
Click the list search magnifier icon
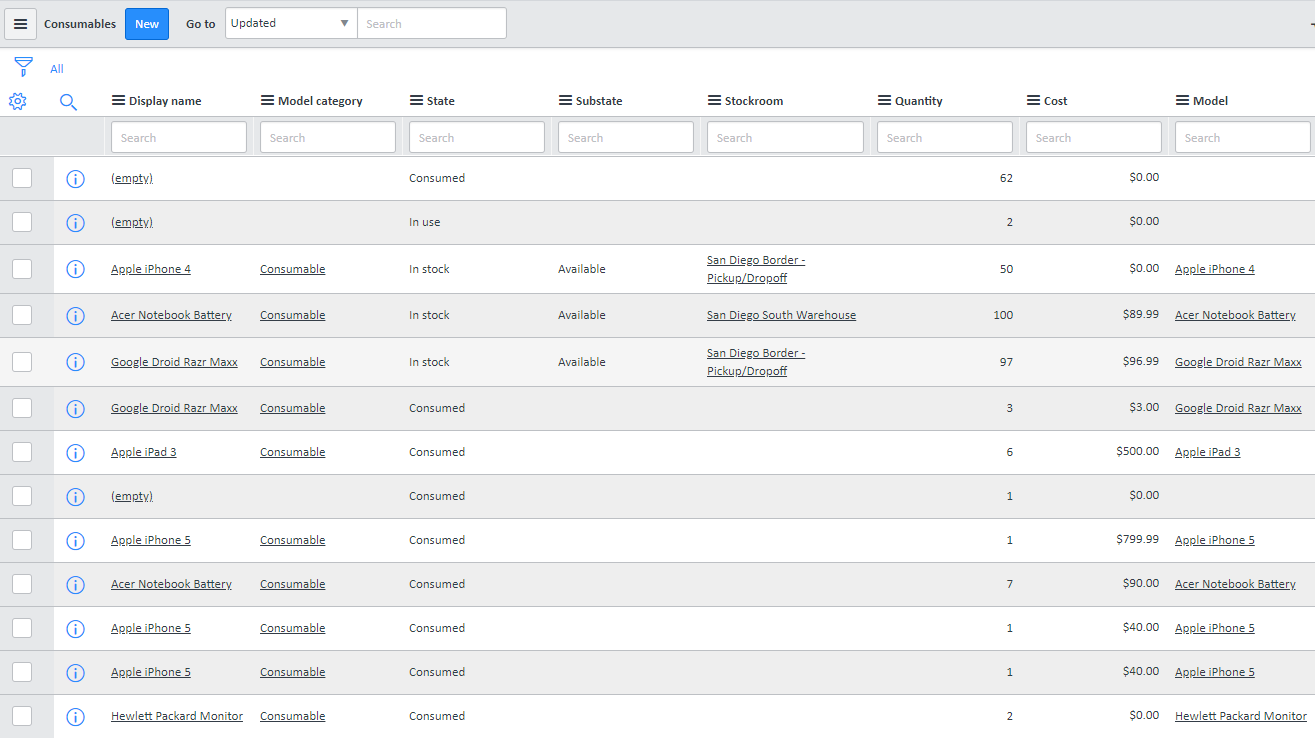coord(68,102)
